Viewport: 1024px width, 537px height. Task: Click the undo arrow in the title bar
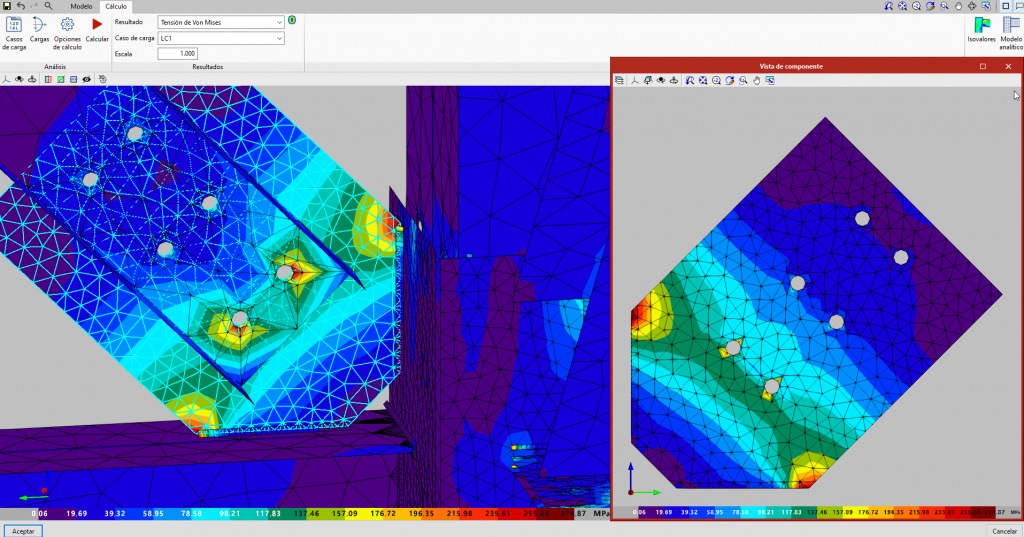(x=21, y=6)
